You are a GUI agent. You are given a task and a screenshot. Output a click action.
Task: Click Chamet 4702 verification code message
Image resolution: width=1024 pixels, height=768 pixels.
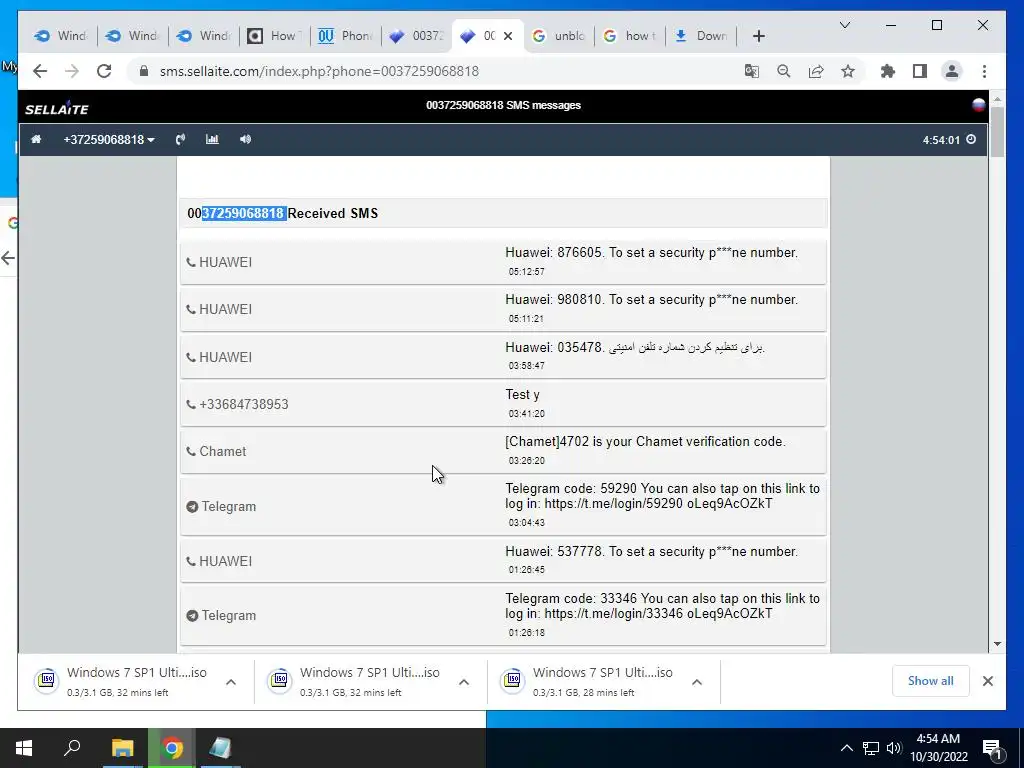coord(645,441)
